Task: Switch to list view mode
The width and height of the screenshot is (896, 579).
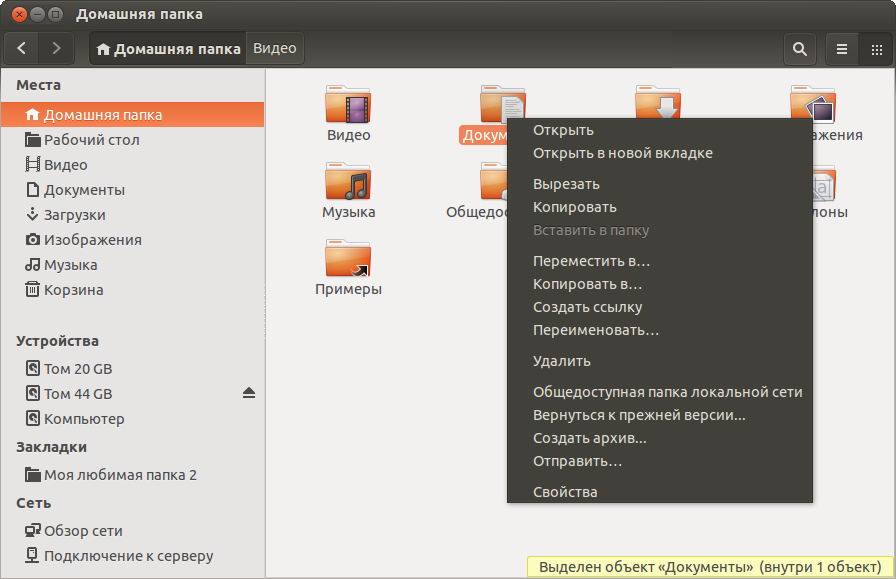Action: click(842, 48)
